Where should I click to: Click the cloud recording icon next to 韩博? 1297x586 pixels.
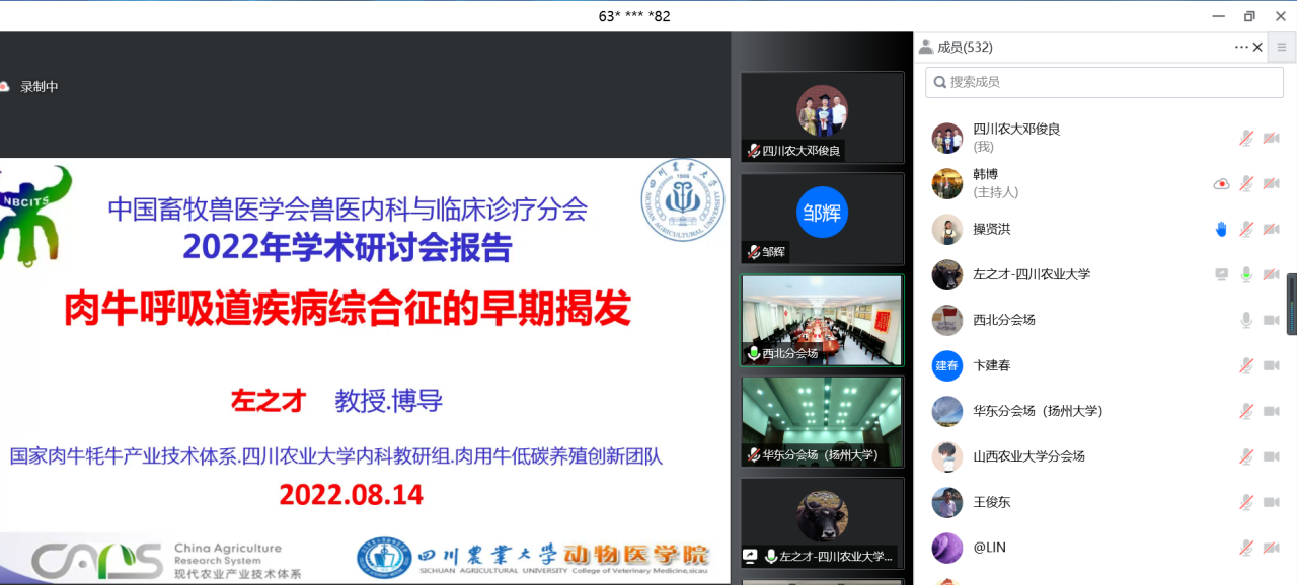(1221, 184)
